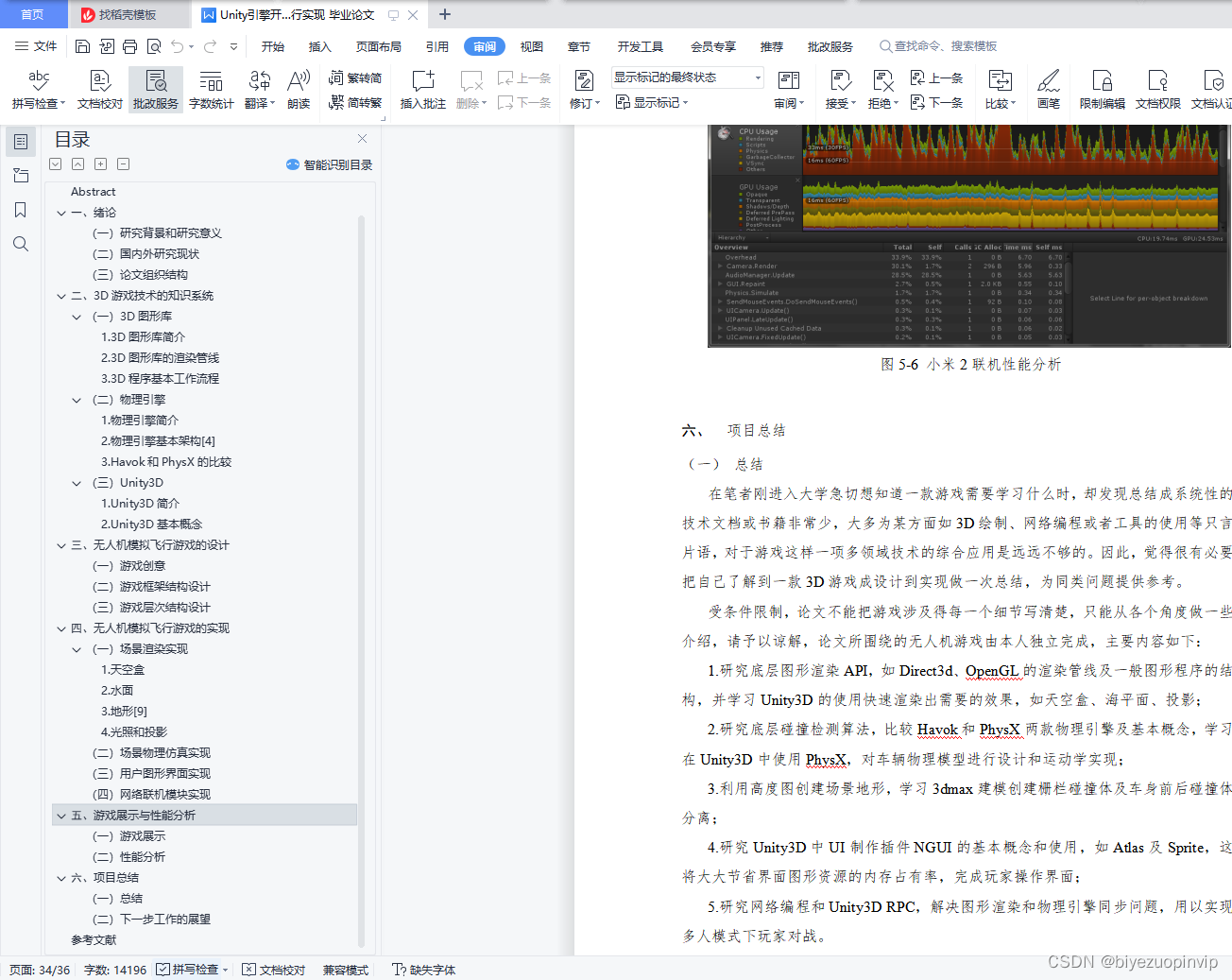The height and width of the screenshot is (980, 1232).
Task: Click the page count 页面: 34/36
Action: (x=40, y=970)
